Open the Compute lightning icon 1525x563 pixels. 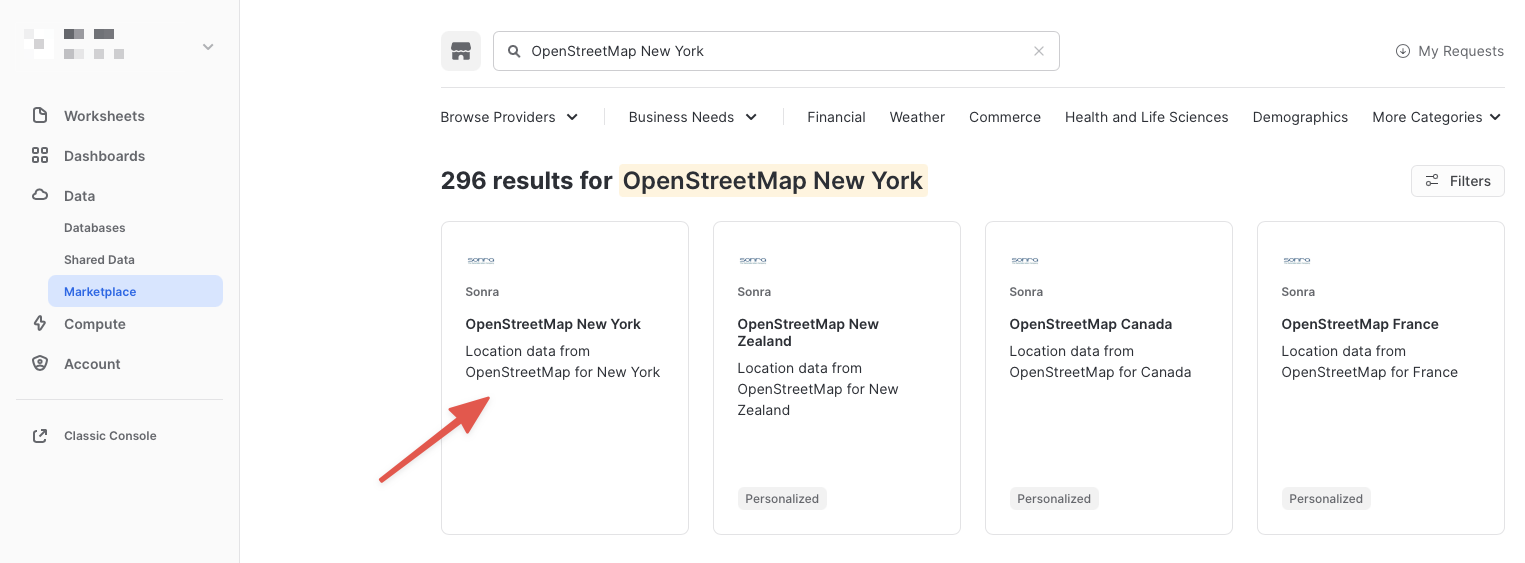click(40, 323)
